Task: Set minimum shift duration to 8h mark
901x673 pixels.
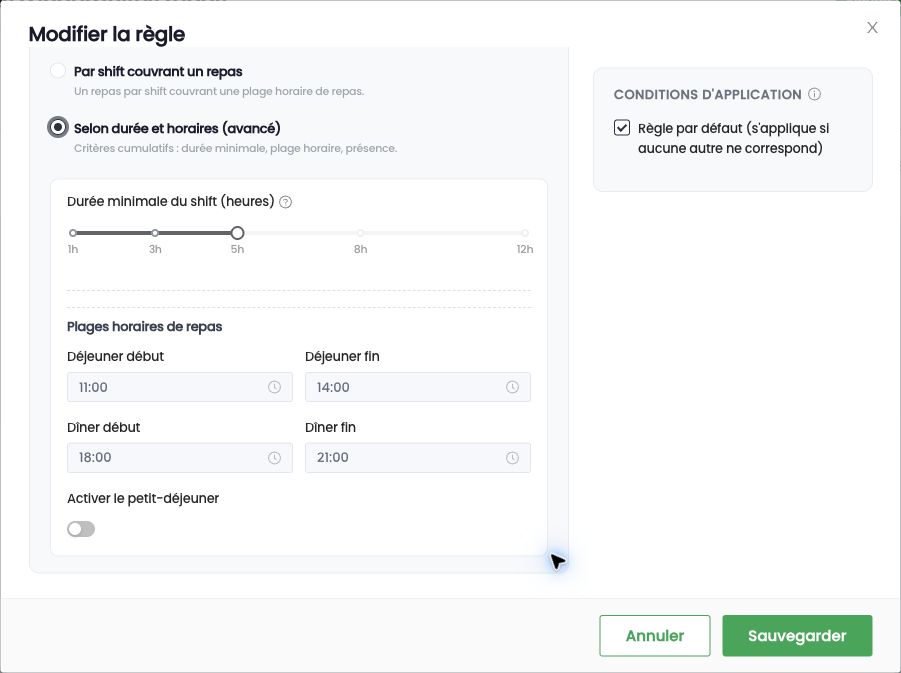Action: point(360,233)
